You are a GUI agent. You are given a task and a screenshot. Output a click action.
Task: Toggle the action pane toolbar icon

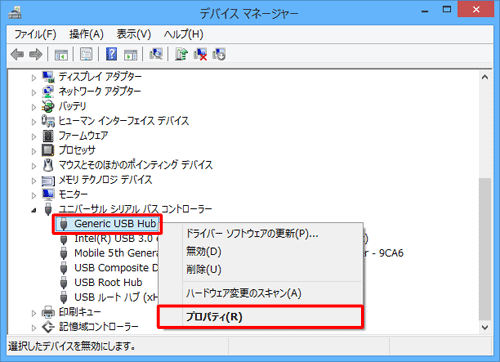(130, 54)
